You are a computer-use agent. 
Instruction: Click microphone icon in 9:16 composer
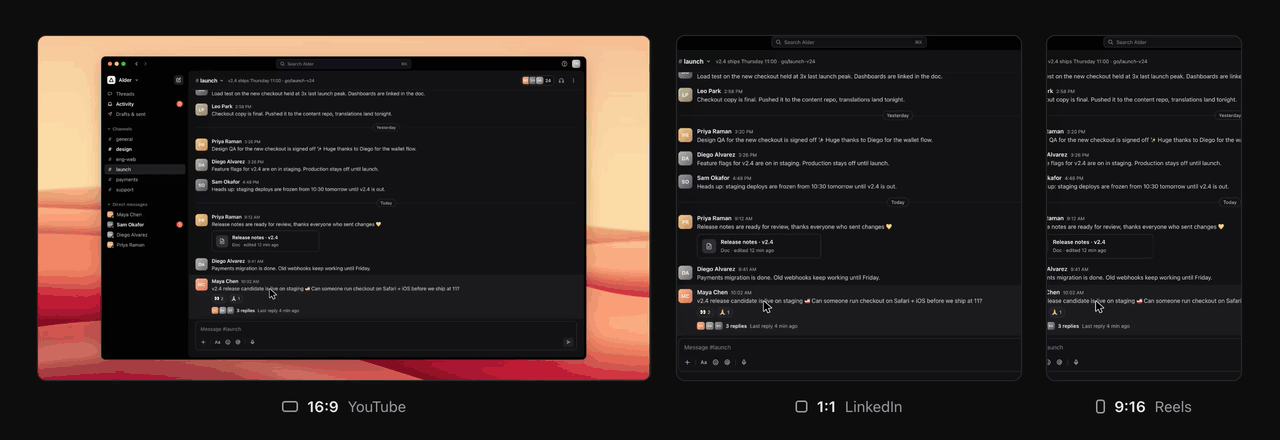coord(1075,362)
